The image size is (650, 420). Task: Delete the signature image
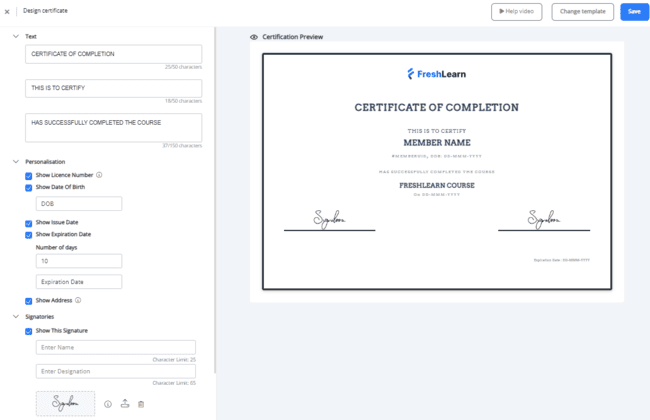141,404
